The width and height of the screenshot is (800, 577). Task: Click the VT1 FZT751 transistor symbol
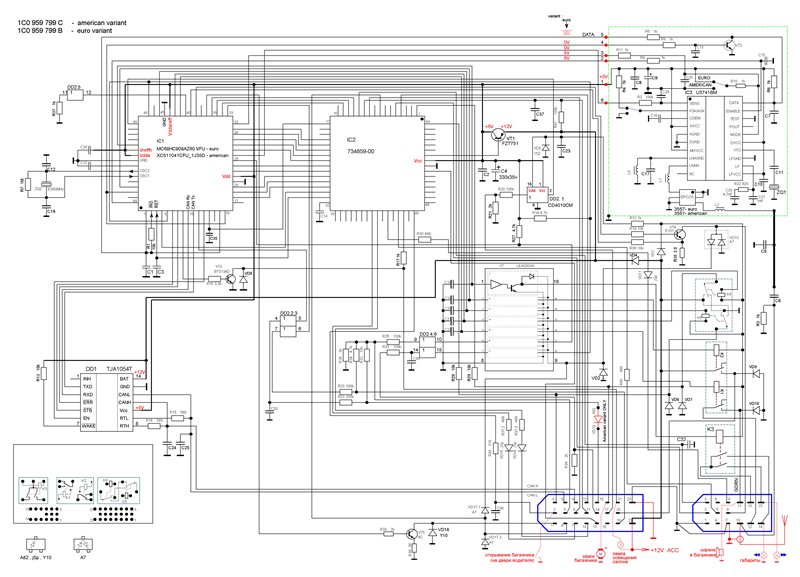[x=498, y=135]
